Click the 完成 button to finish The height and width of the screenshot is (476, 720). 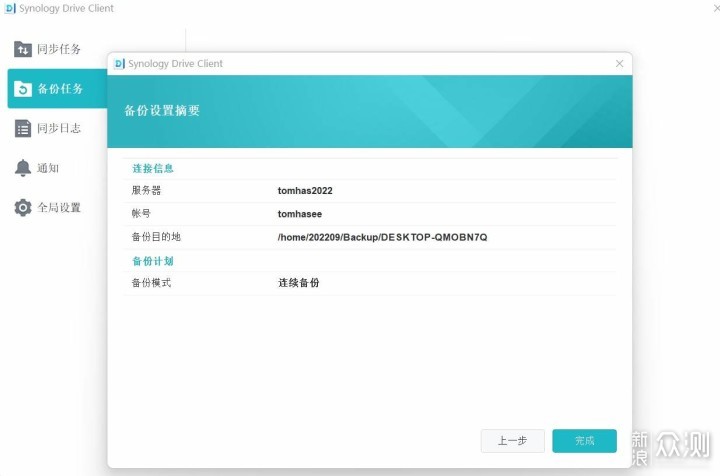(x=584, y=441)
